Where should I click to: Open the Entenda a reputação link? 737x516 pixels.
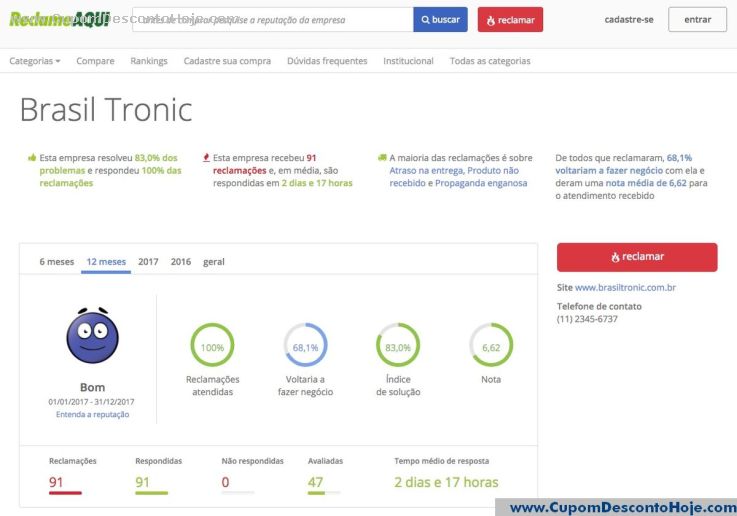coord(93,414)
